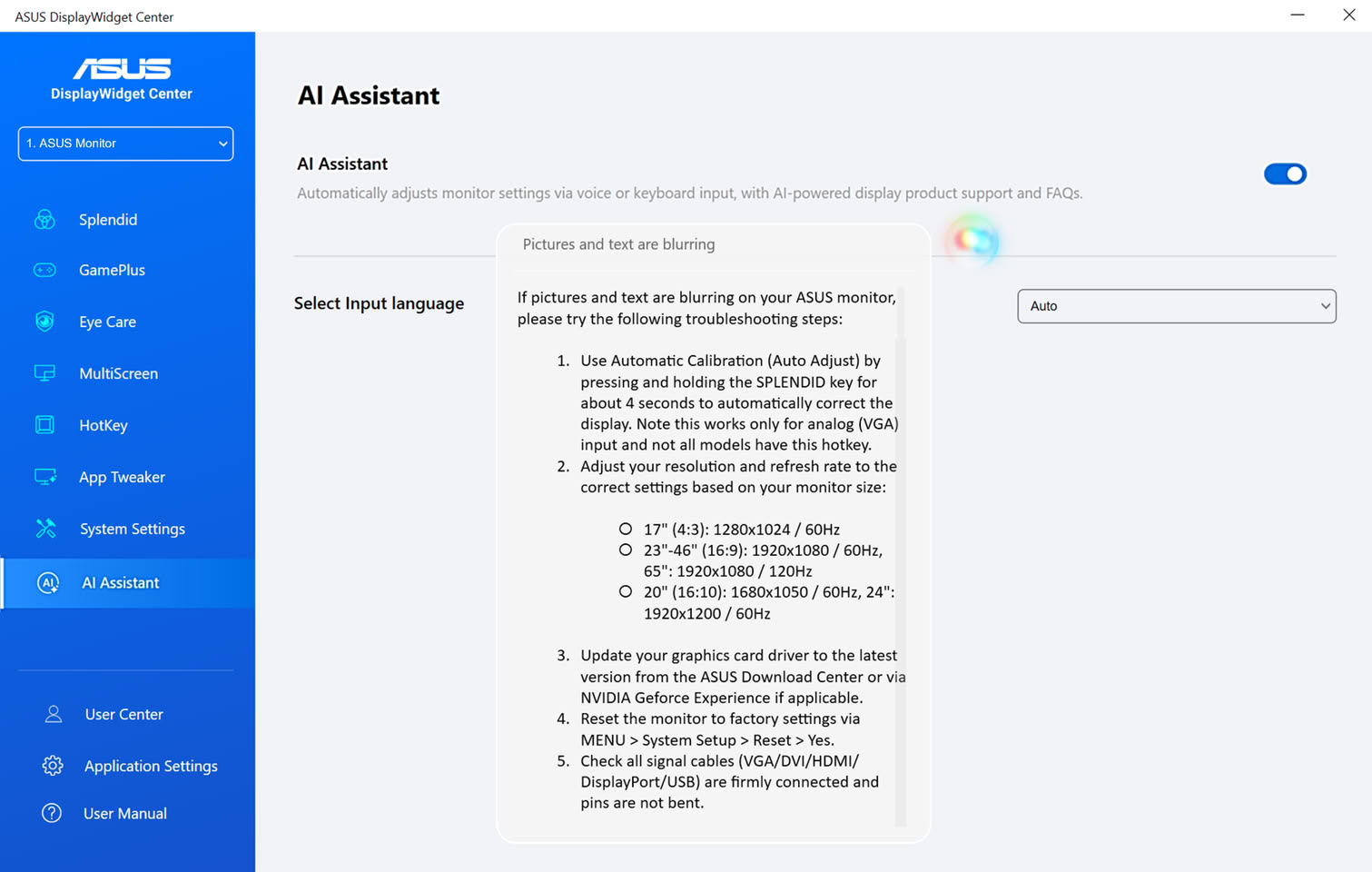Click the MultiScreen monitor icon
The width and height of the screenshot is (1372, 872).
click(44, 373)
